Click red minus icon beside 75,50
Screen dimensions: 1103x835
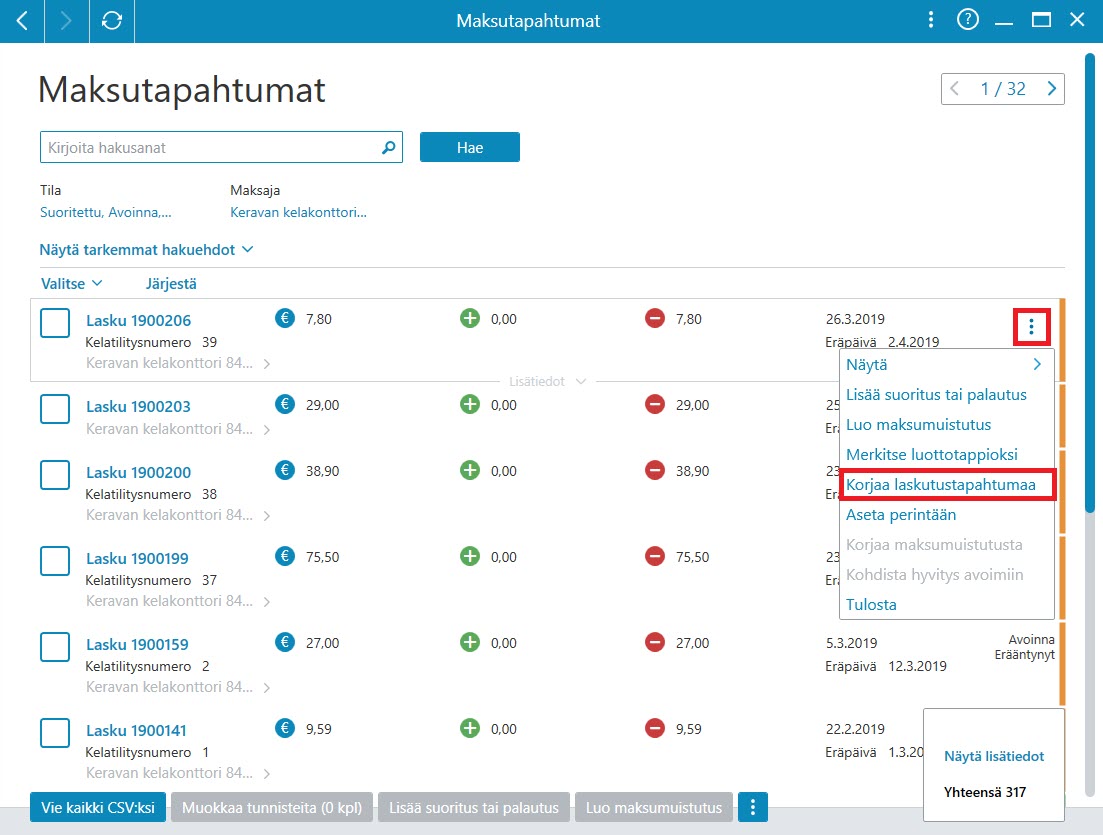[x=655, y=556]
